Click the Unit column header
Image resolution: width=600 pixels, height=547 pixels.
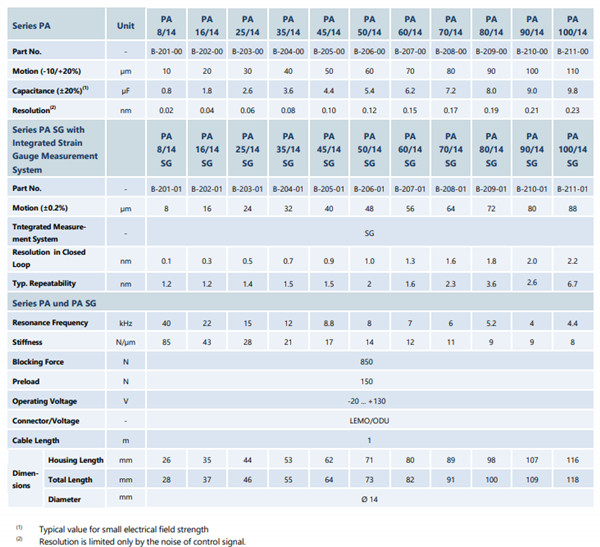pyautogui.click(x=126, y=26)
